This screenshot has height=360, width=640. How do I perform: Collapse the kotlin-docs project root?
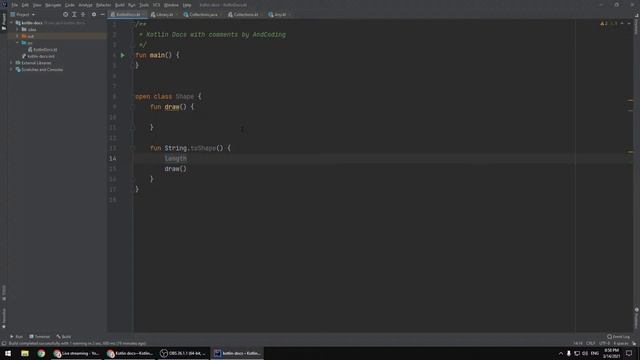click(x=11, y=23)
